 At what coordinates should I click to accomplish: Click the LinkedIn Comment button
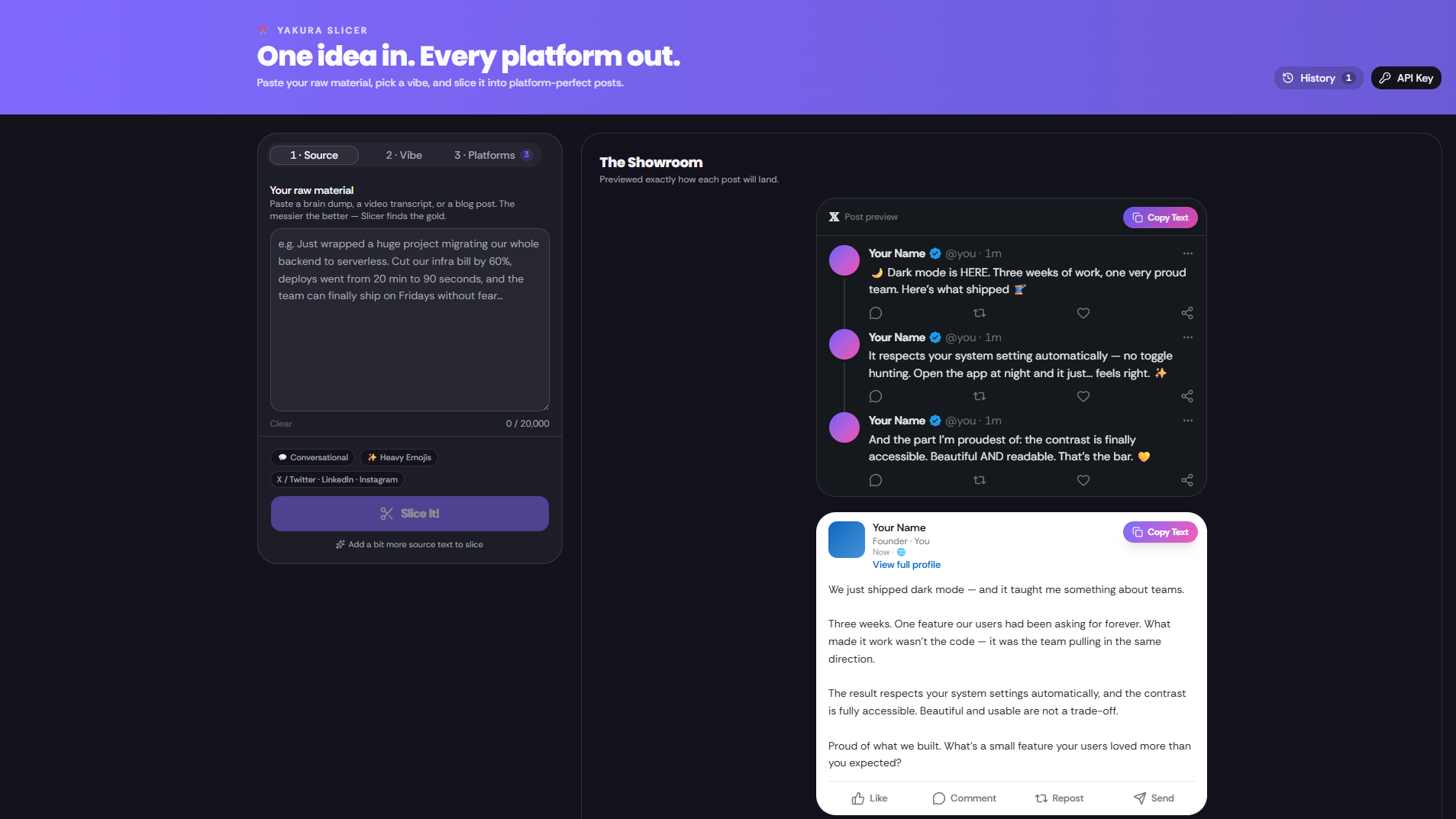click(964, 798)
